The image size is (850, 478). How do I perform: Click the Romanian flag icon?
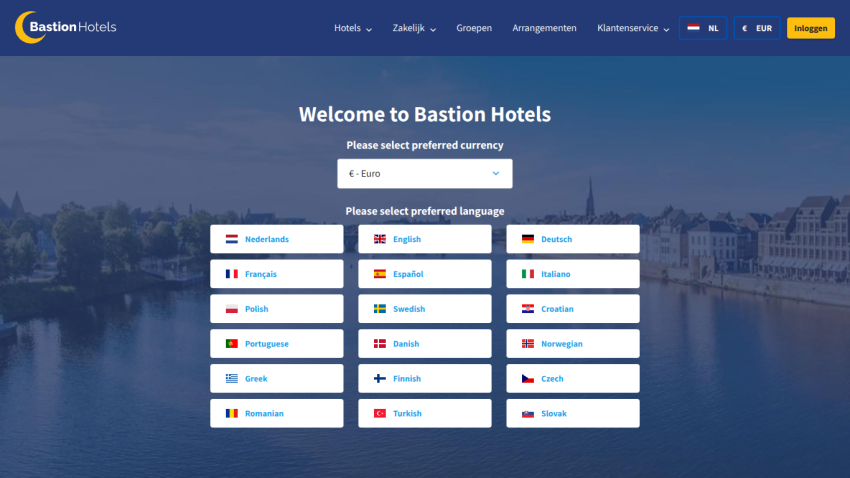tap(231, 414)
